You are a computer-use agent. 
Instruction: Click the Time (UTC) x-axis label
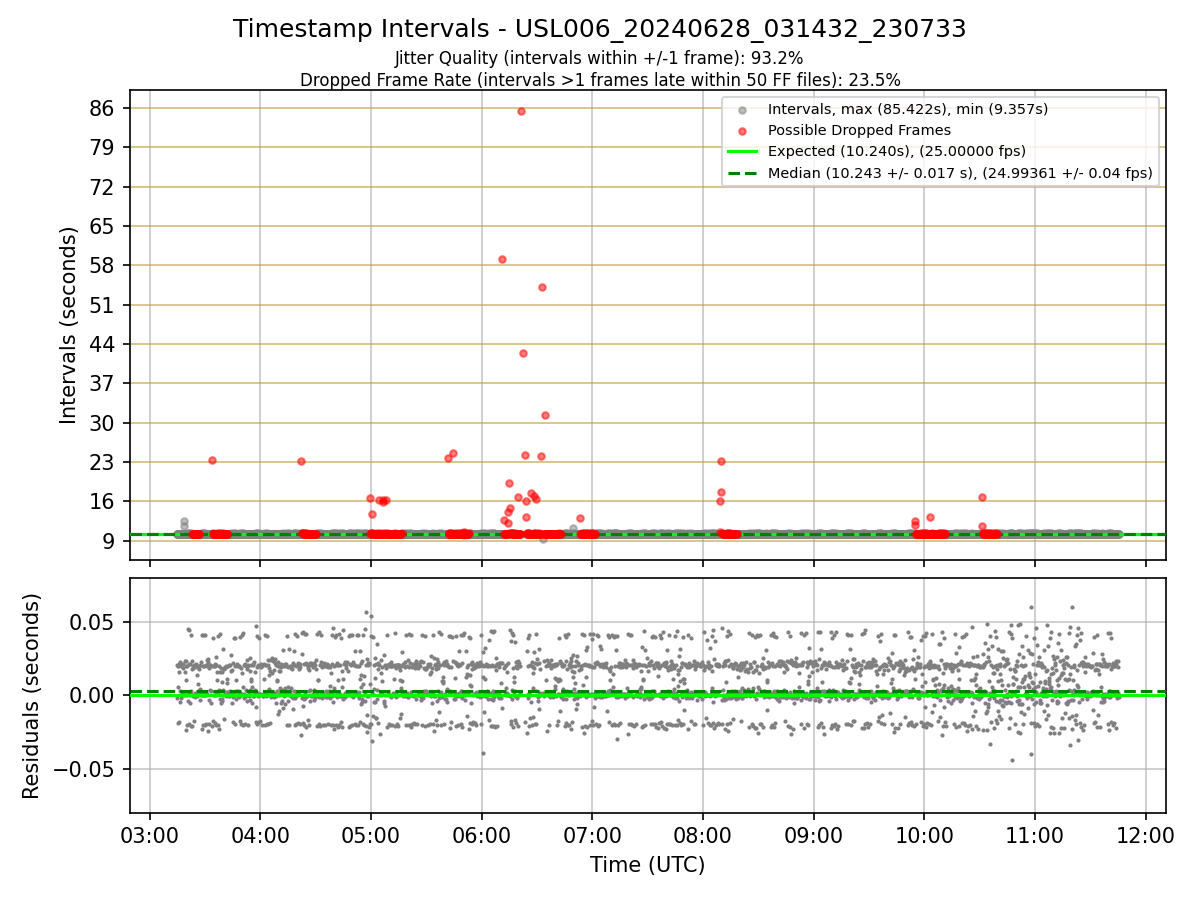tap(647, 865)
